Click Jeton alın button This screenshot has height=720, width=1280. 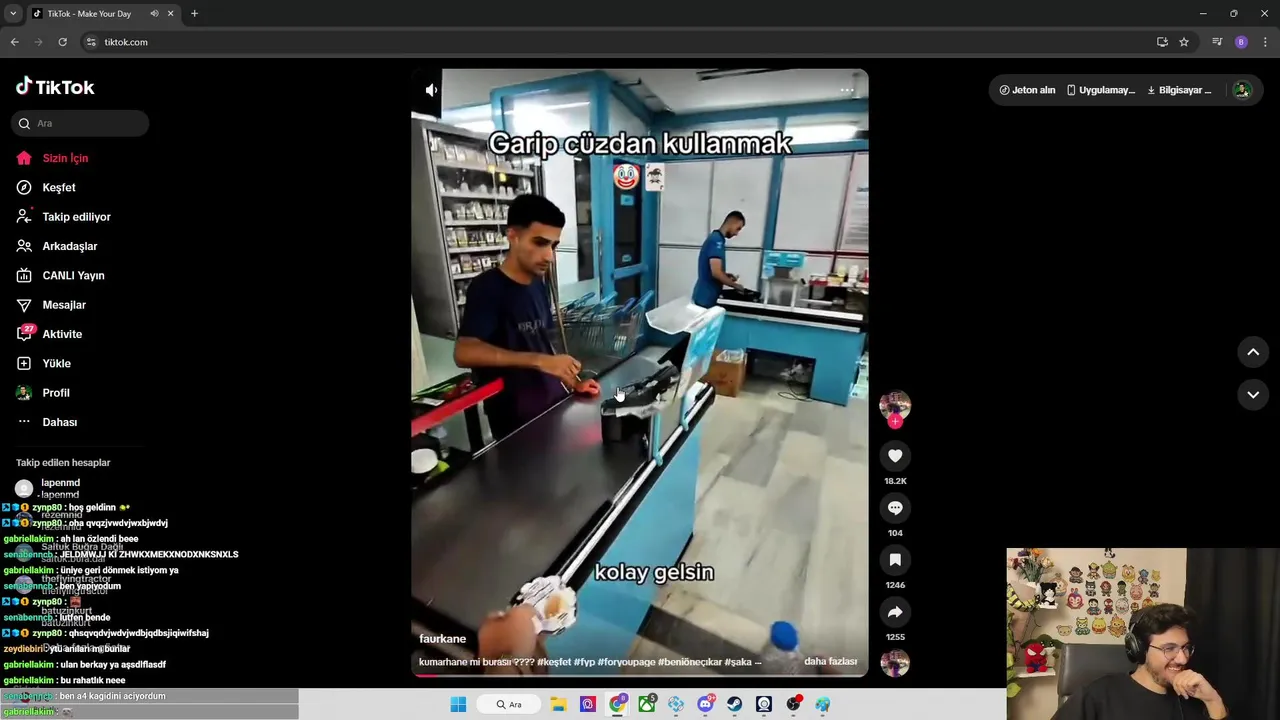coord(1027,90)
